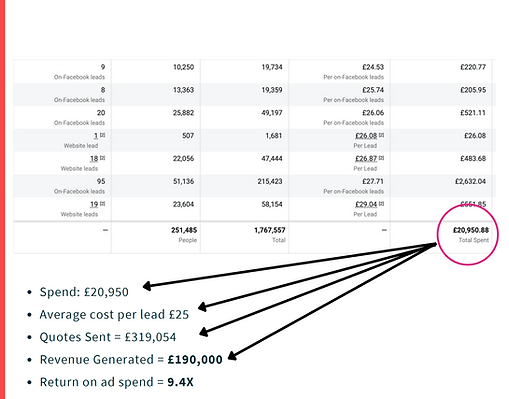Click the footnote icon beside result 19
The image size is (509, 399).
click(102, 204)
